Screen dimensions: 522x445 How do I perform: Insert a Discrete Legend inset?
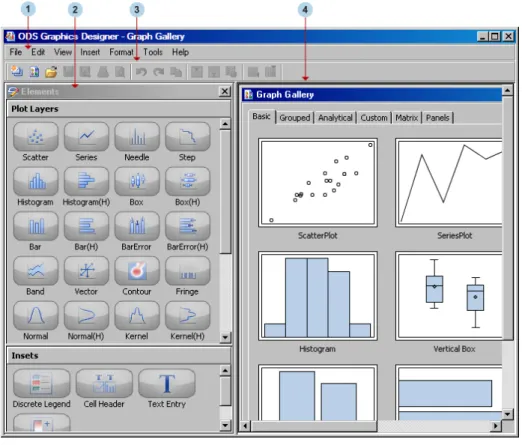[42, 383]
